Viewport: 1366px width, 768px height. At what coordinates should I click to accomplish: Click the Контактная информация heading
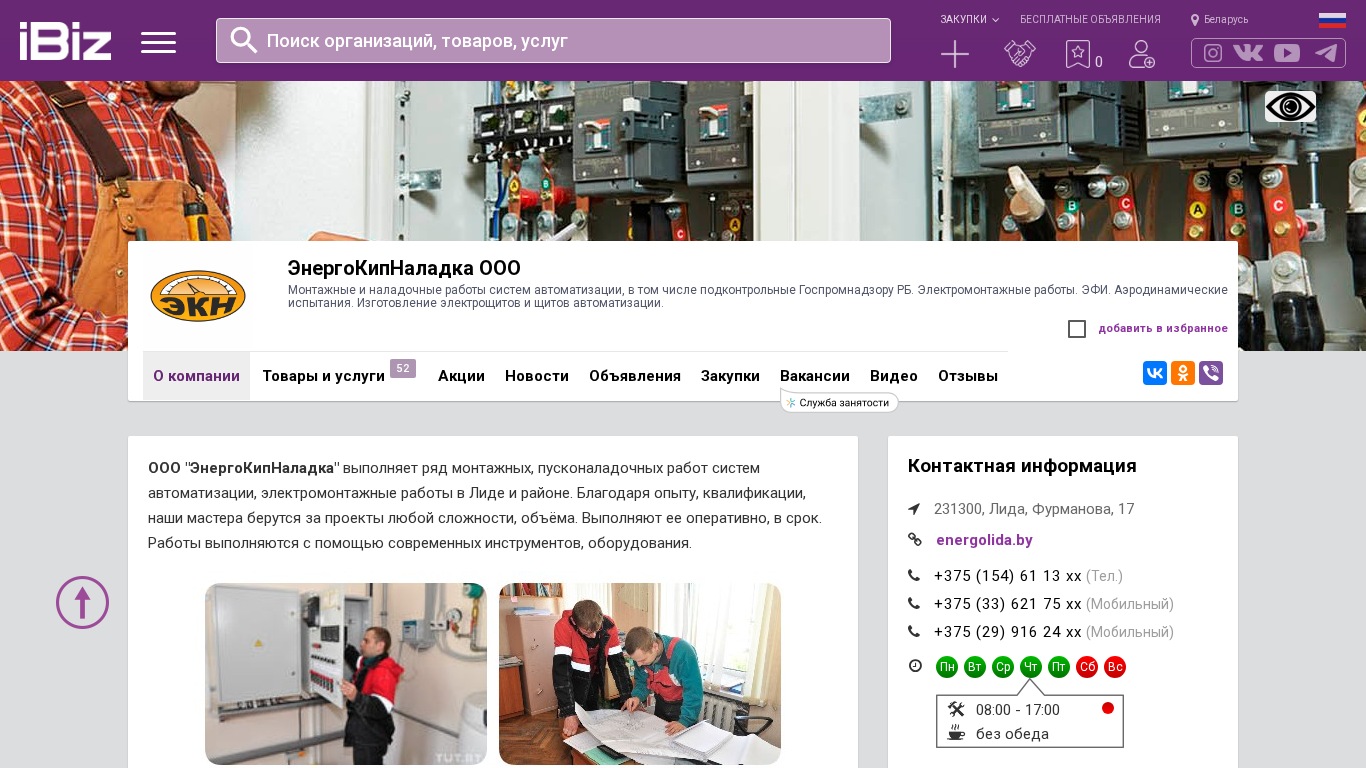[1022, 466]
